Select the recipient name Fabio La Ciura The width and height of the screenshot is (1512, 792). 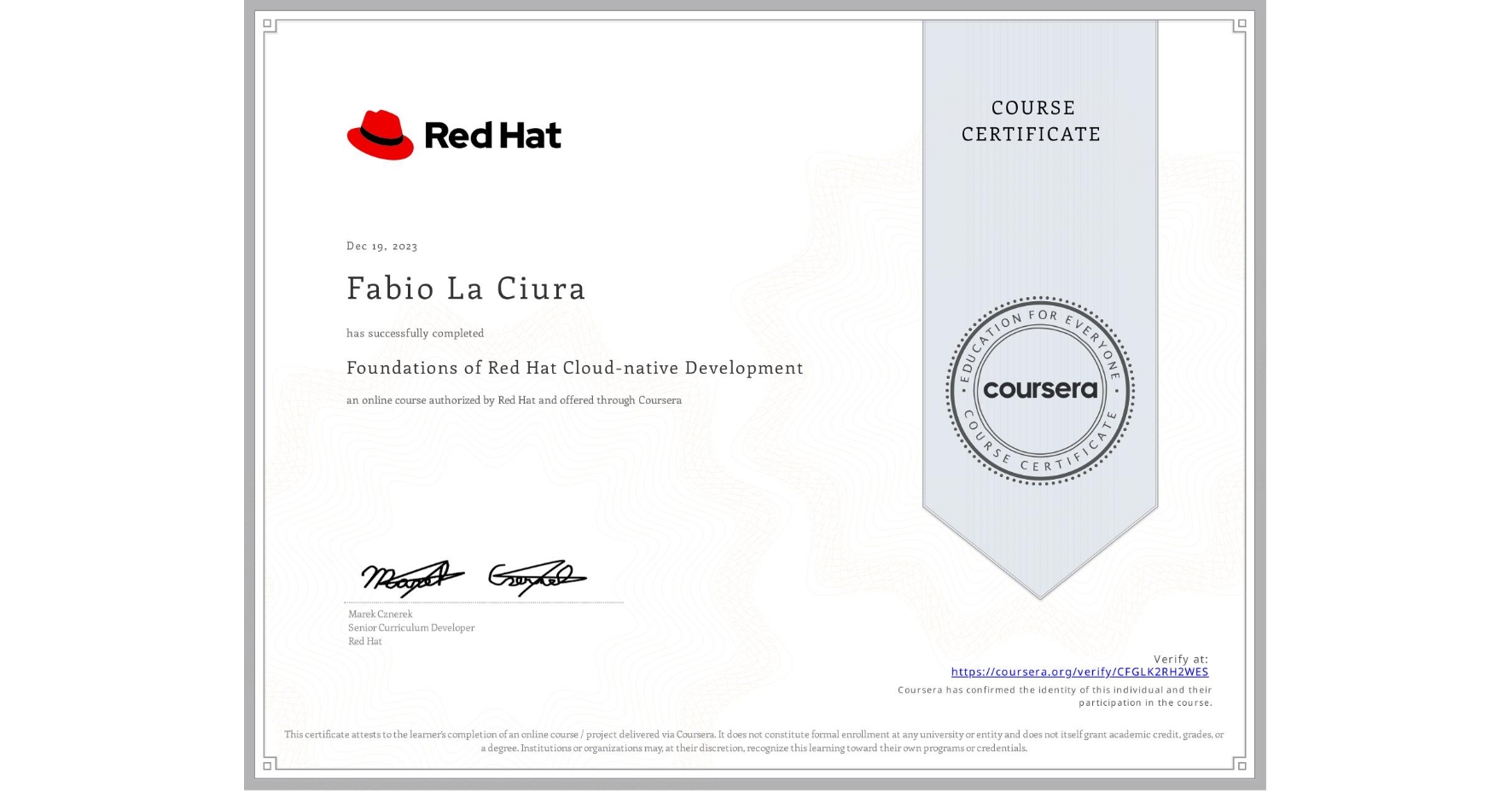466,289
